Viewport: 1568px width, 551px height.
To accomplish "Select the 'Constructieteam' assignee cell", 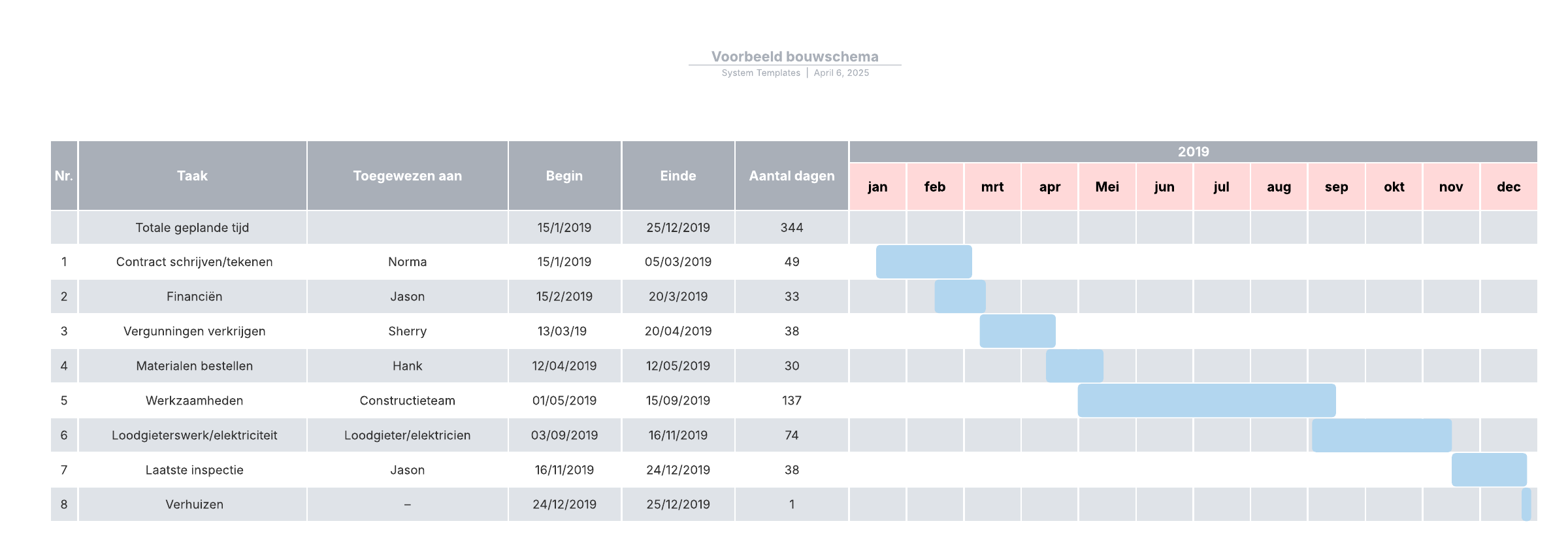I will point(407,400).
